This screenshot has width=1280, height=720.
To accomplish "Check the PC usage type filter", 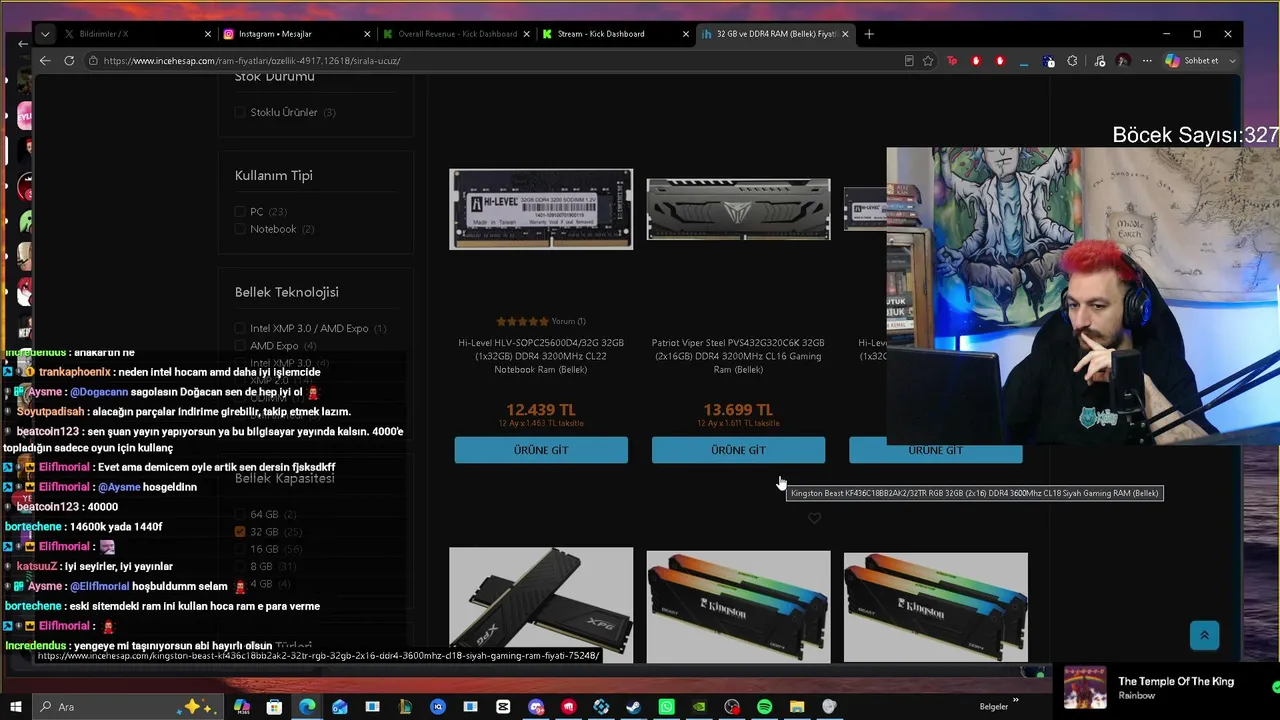I will click(x=240, y=212).
